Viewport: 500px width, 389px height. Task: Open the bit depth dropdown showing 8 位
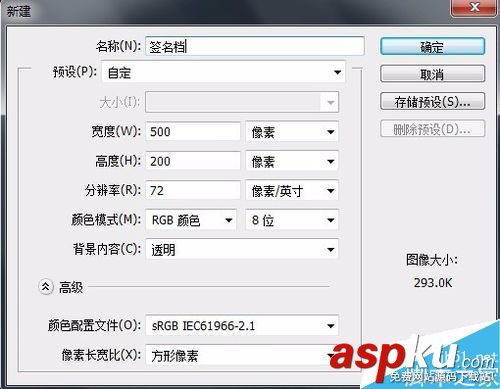[292, 220]
